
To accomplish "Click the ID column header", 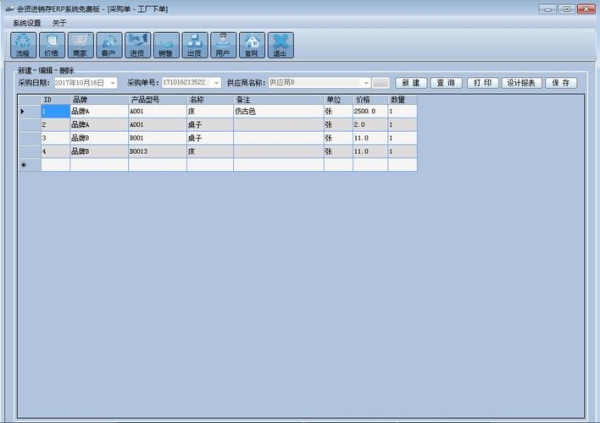I will click(x=55, y=100).
